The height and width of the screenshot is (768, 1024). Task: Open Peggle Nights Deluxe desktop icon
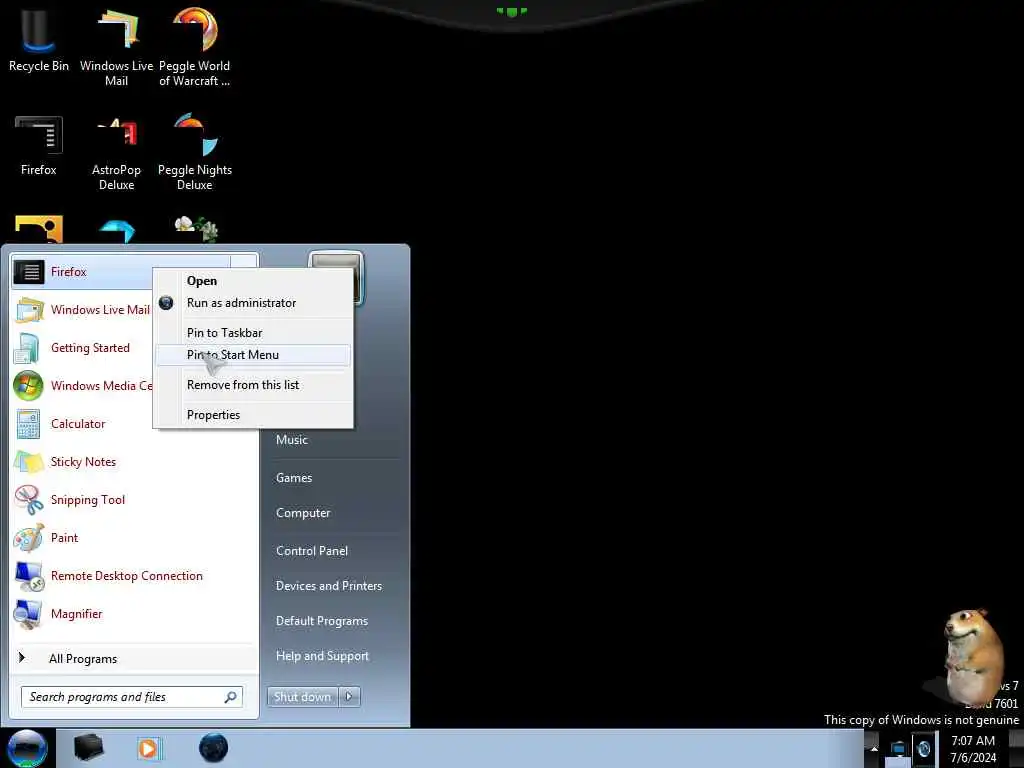pyautogui.click(x=195, y=152)
